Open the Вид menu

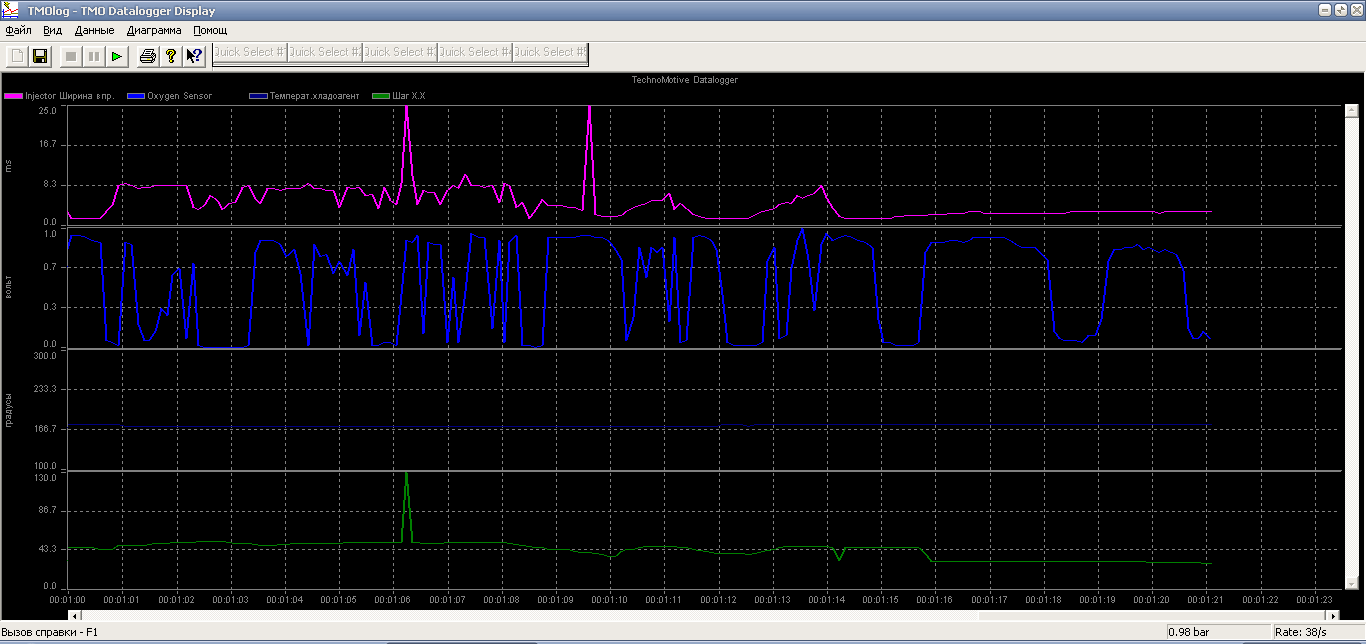tap(53, 30)
